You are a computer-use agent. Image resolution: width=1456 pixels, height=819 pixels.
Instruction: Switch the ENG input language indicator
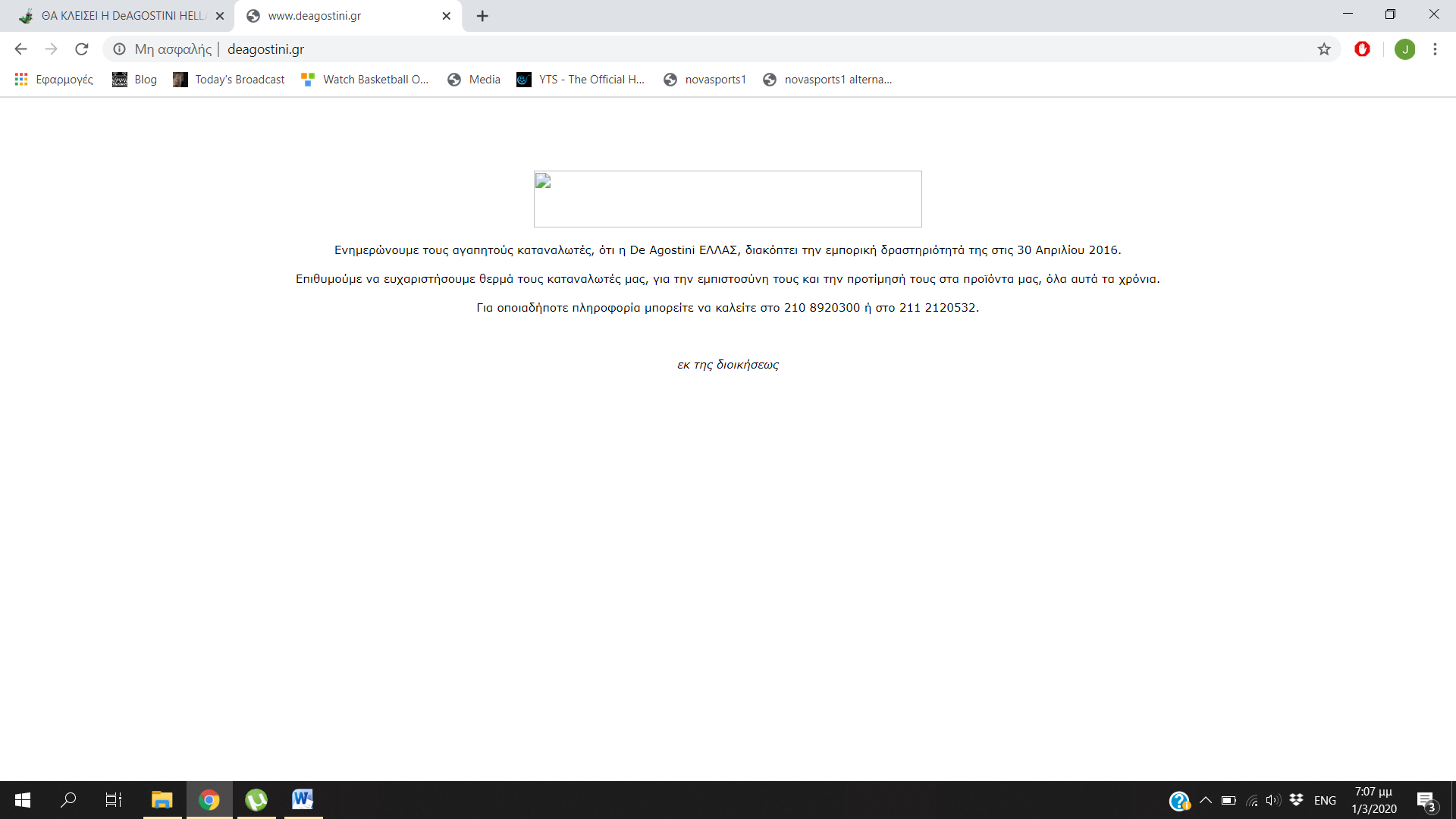1325,801
